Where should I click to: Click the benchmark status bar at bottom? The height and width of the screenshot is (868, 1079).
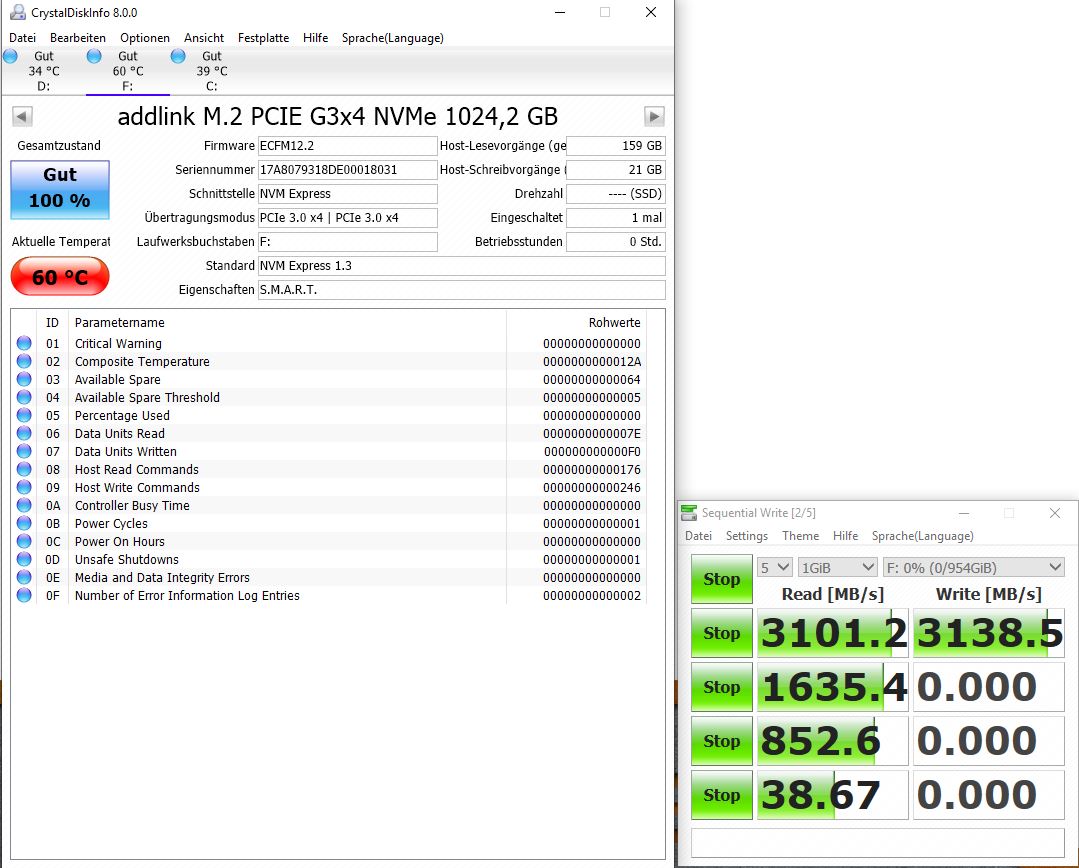877,843
